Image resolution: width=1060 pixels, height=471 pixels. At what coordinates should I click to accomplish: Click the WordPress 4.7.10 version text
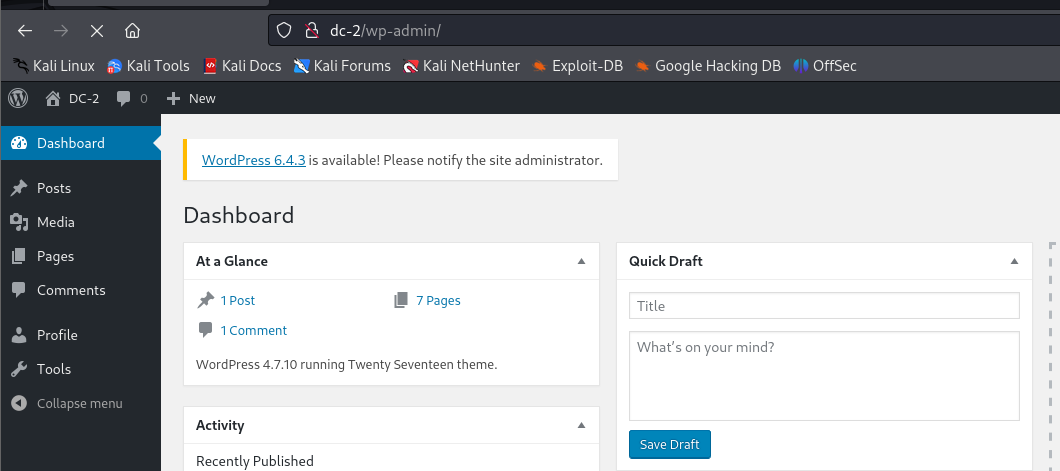tap(346, 365)
